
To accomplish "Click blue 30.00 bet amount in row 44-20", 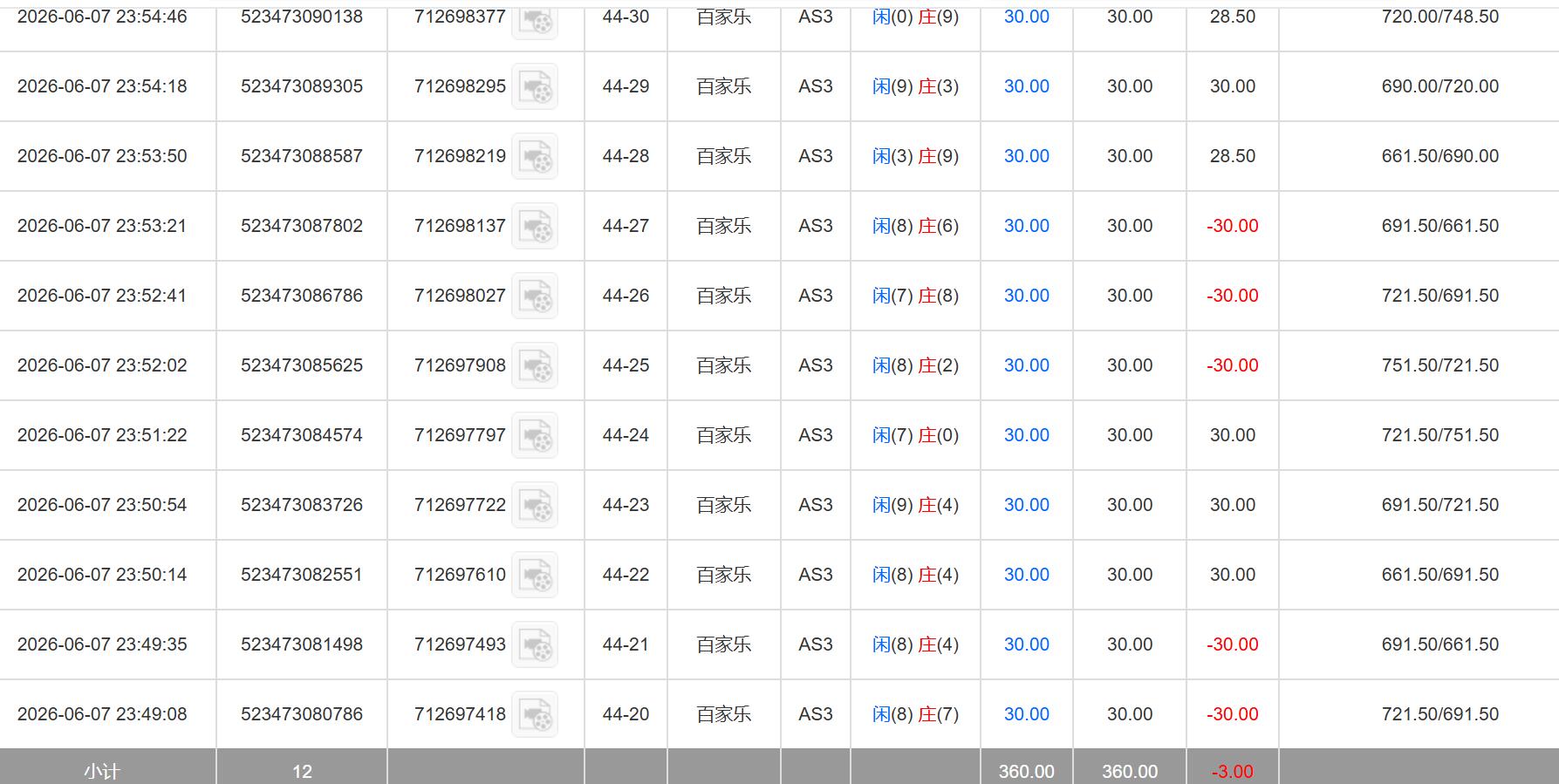I will pos(1027,714).
